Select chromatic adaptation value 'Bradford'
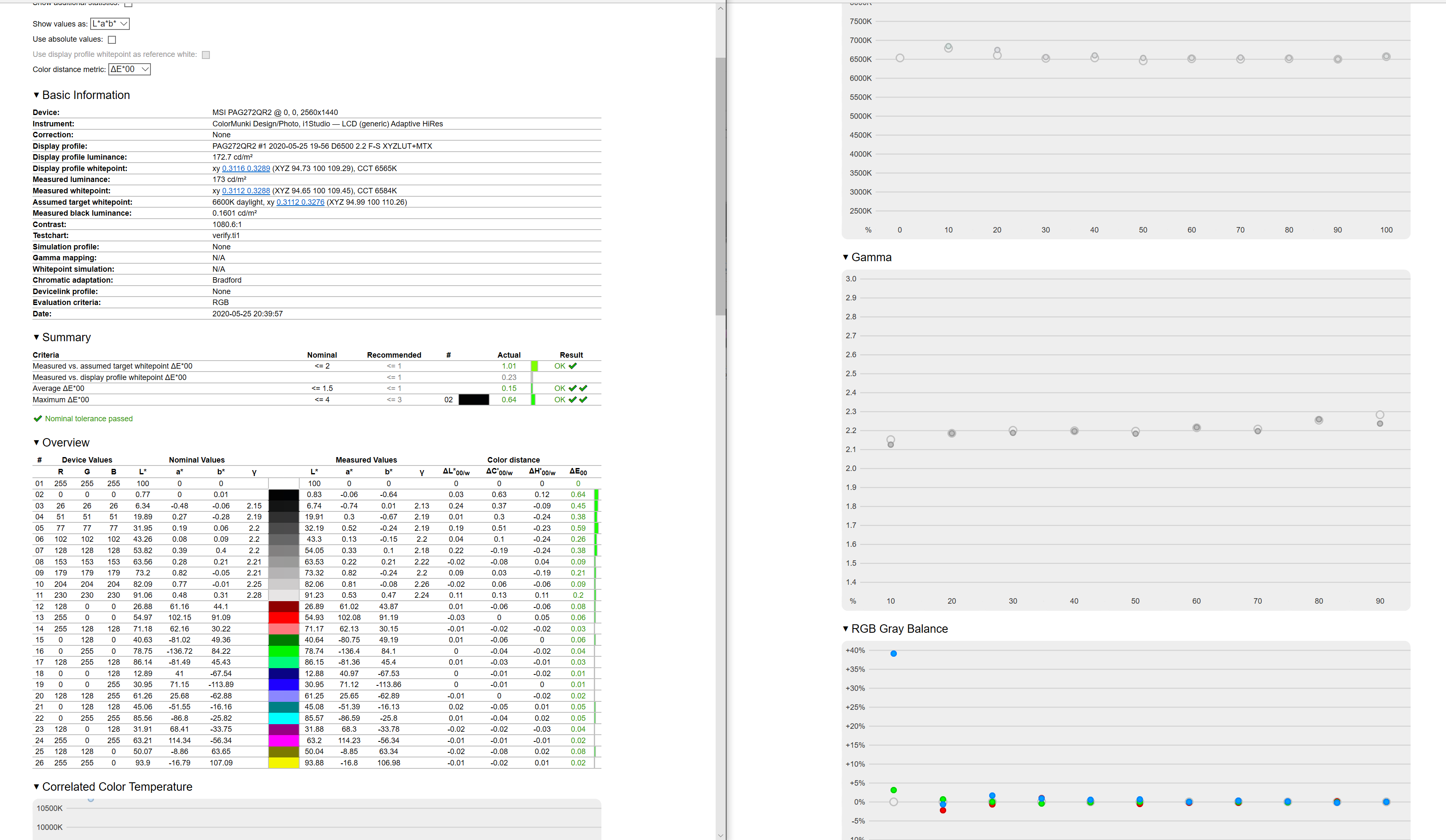1446x840 pixels. click(x=227, y=281)
